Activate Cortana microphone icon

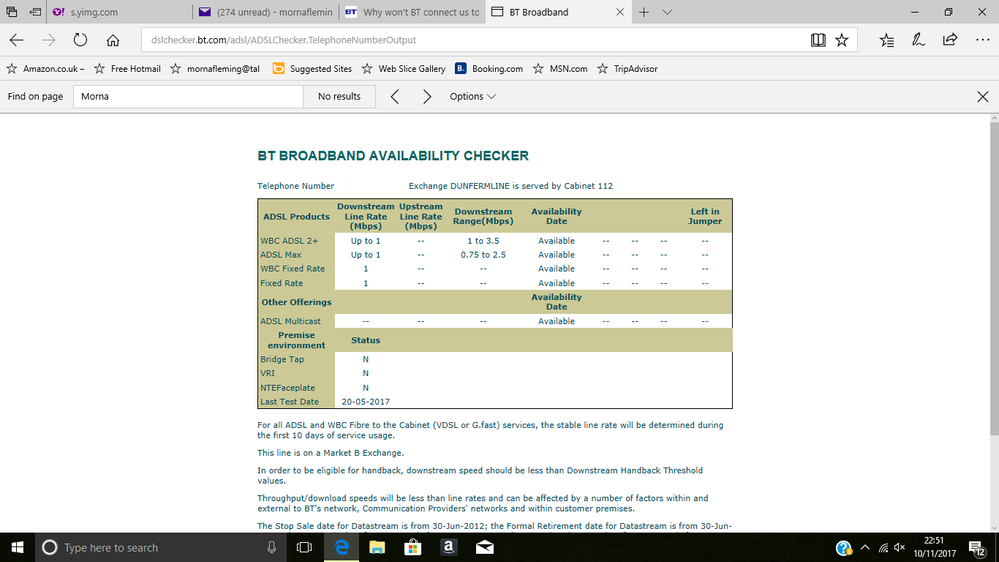tap(271, 547)
